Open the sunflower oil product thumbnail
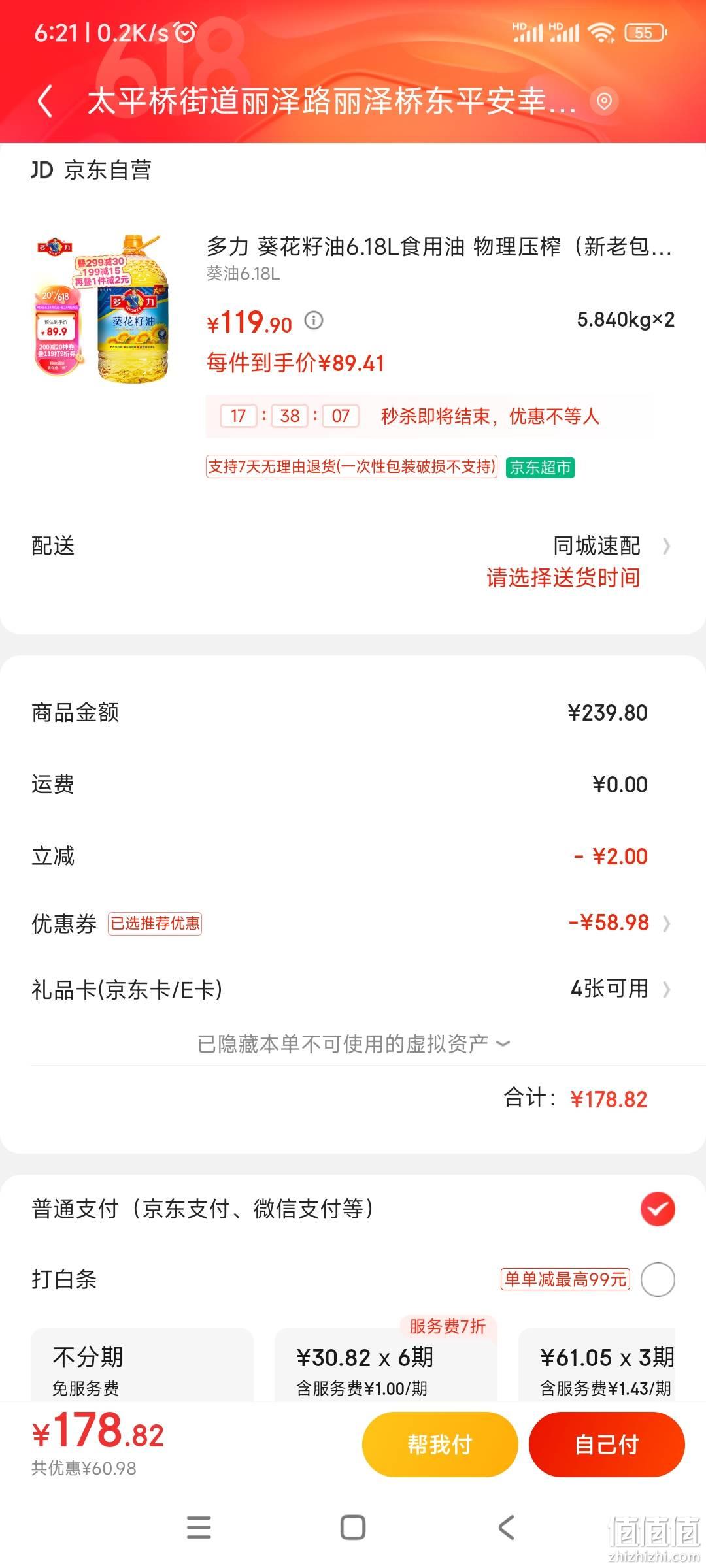Viewport: 706px width, 1568px height. (101, 307)
